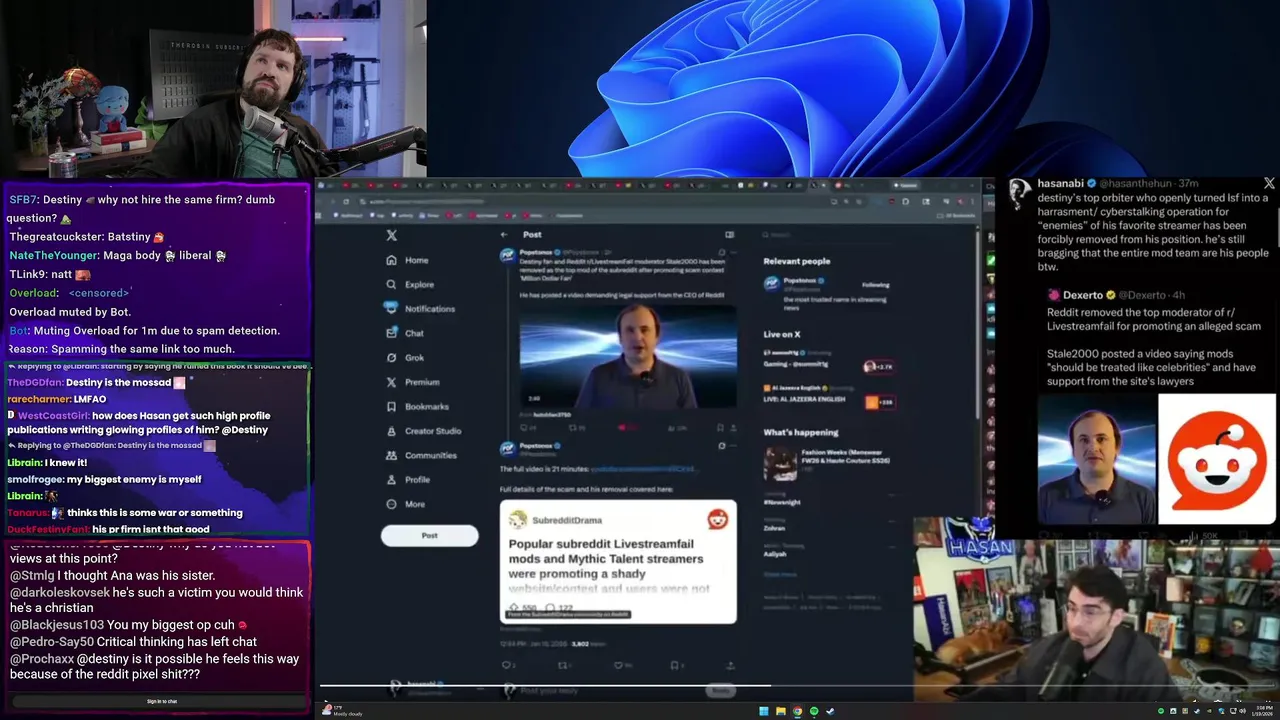This screenshot has height=720, width=1280.
Task: Click the Following button for Popstonox
Action: (875, 284)
